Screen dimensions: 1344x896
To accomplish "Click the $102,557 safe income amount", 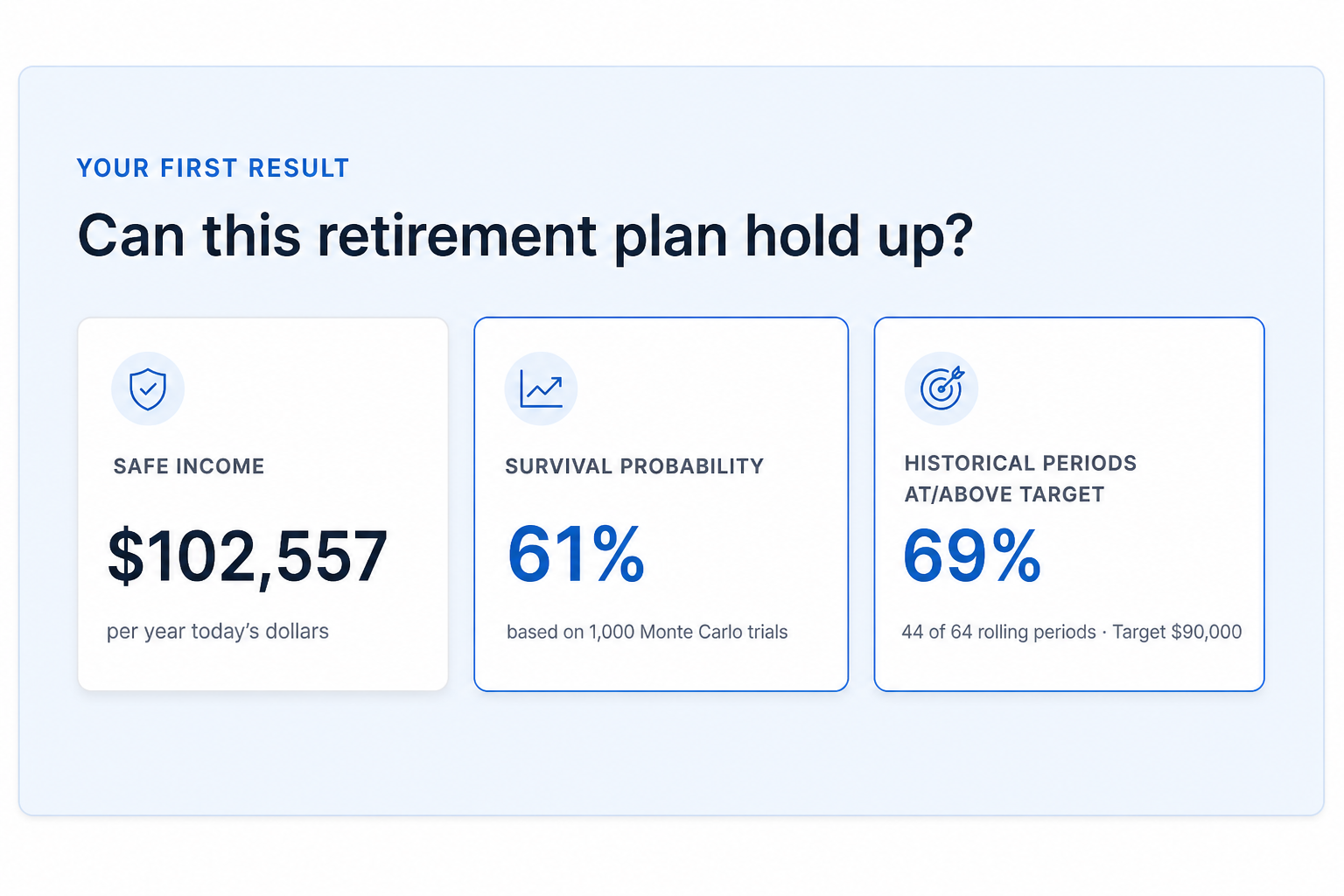I will click(247, 556).
